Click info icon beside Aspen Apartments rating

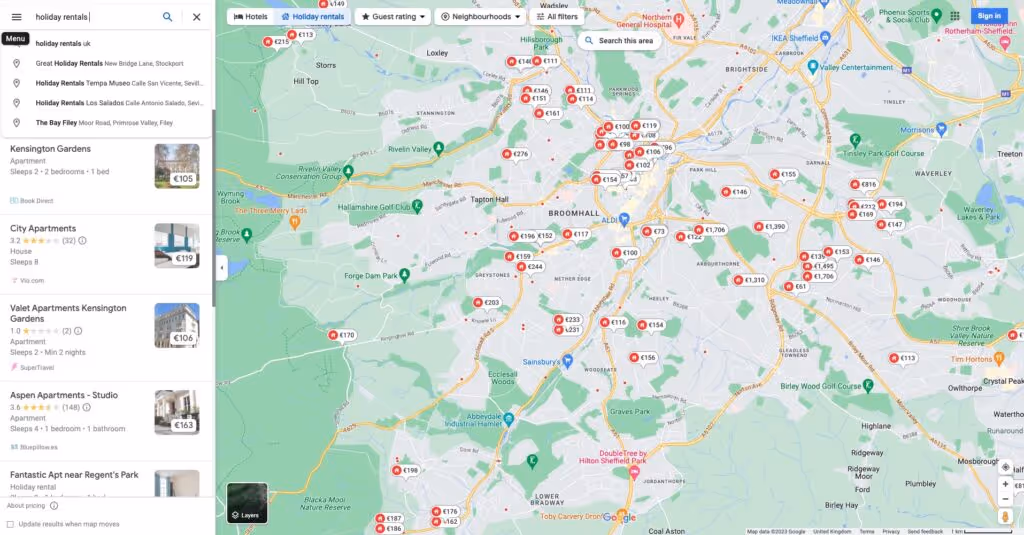[x=86, y=408]
